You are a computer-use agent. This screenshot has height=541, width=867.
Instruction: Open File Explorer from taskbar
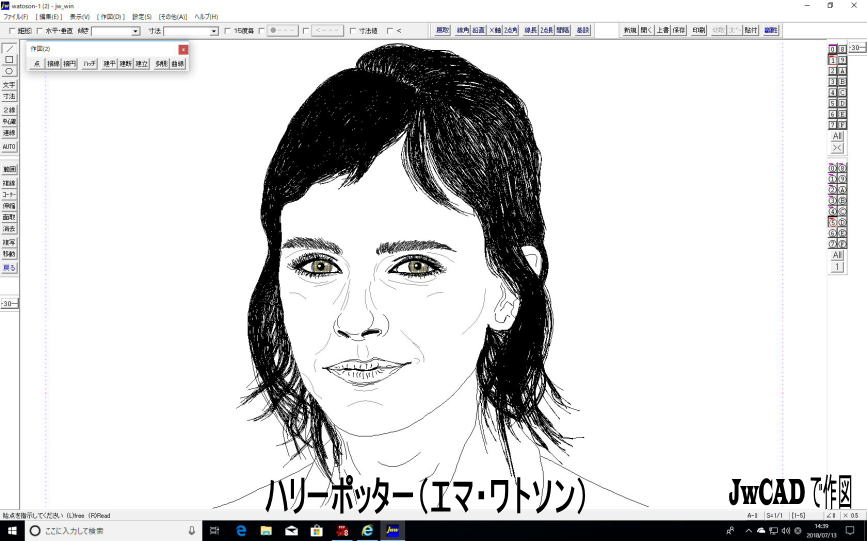[x=267, y=531]
